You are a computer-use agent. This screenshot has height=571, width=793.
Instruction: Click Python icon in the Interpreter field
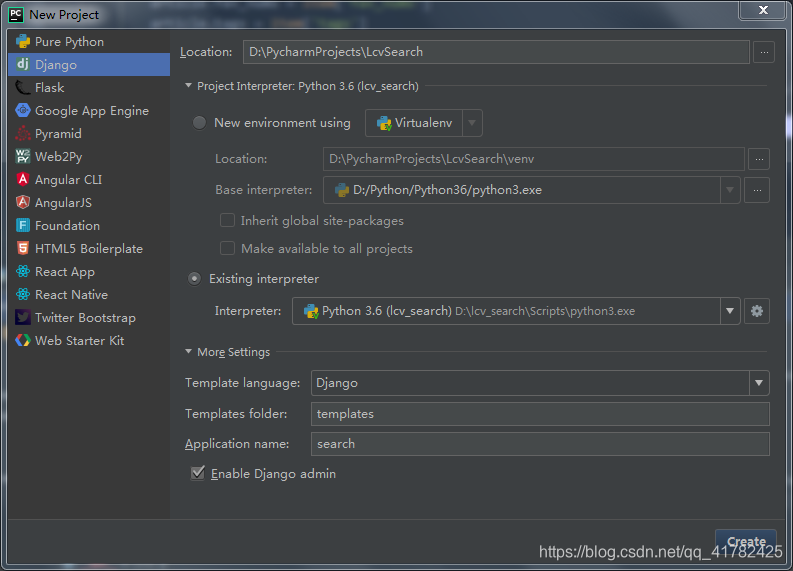[x=311, y=311]
